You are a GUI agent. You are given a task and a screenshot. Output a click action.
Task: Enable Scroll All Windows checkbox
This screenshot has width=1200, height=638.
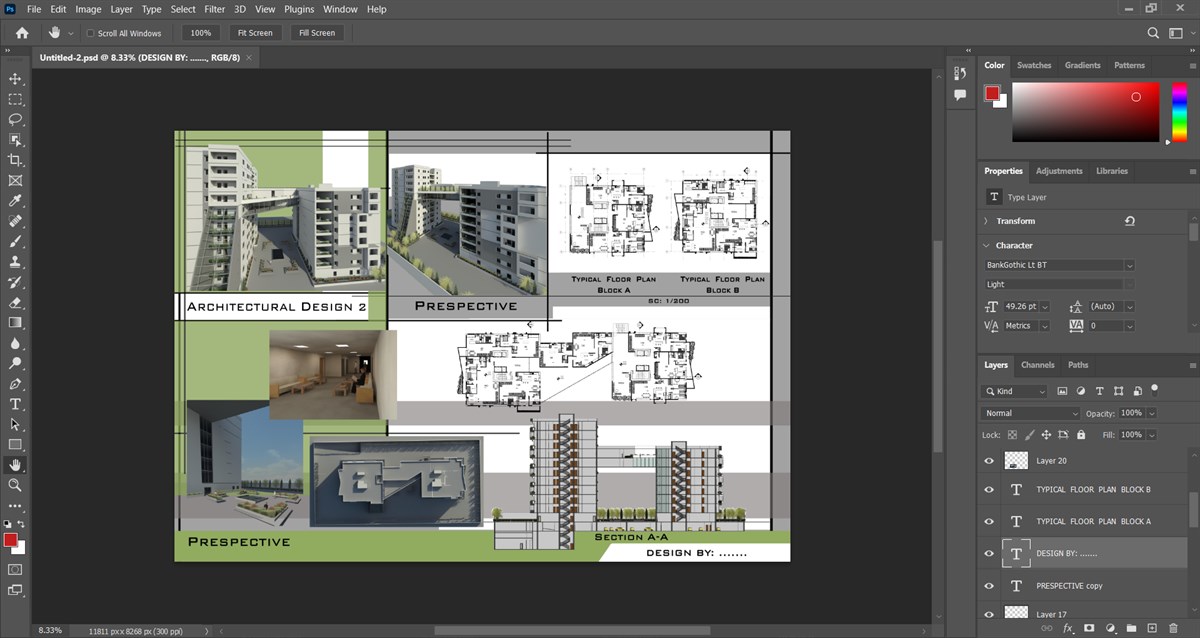pyautogui.click(x=90, y=33)
